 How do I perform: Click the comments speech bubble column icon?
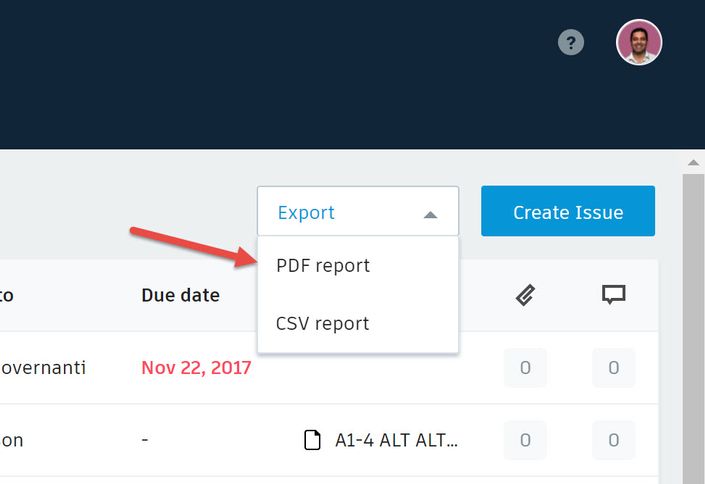click(x=613, y=294)
